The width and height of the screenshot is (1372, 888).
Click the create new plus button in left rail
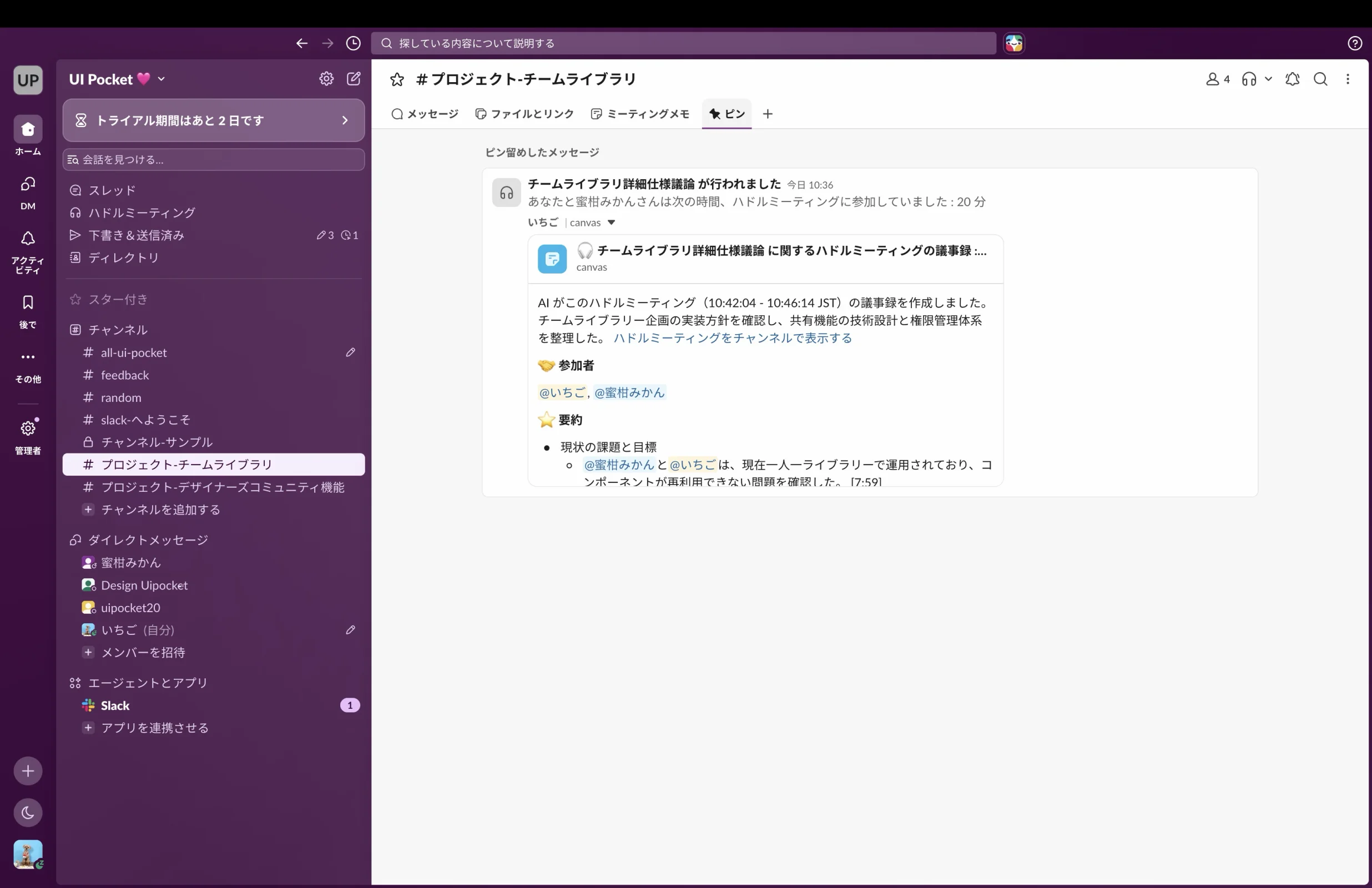[x=28, y=771]
